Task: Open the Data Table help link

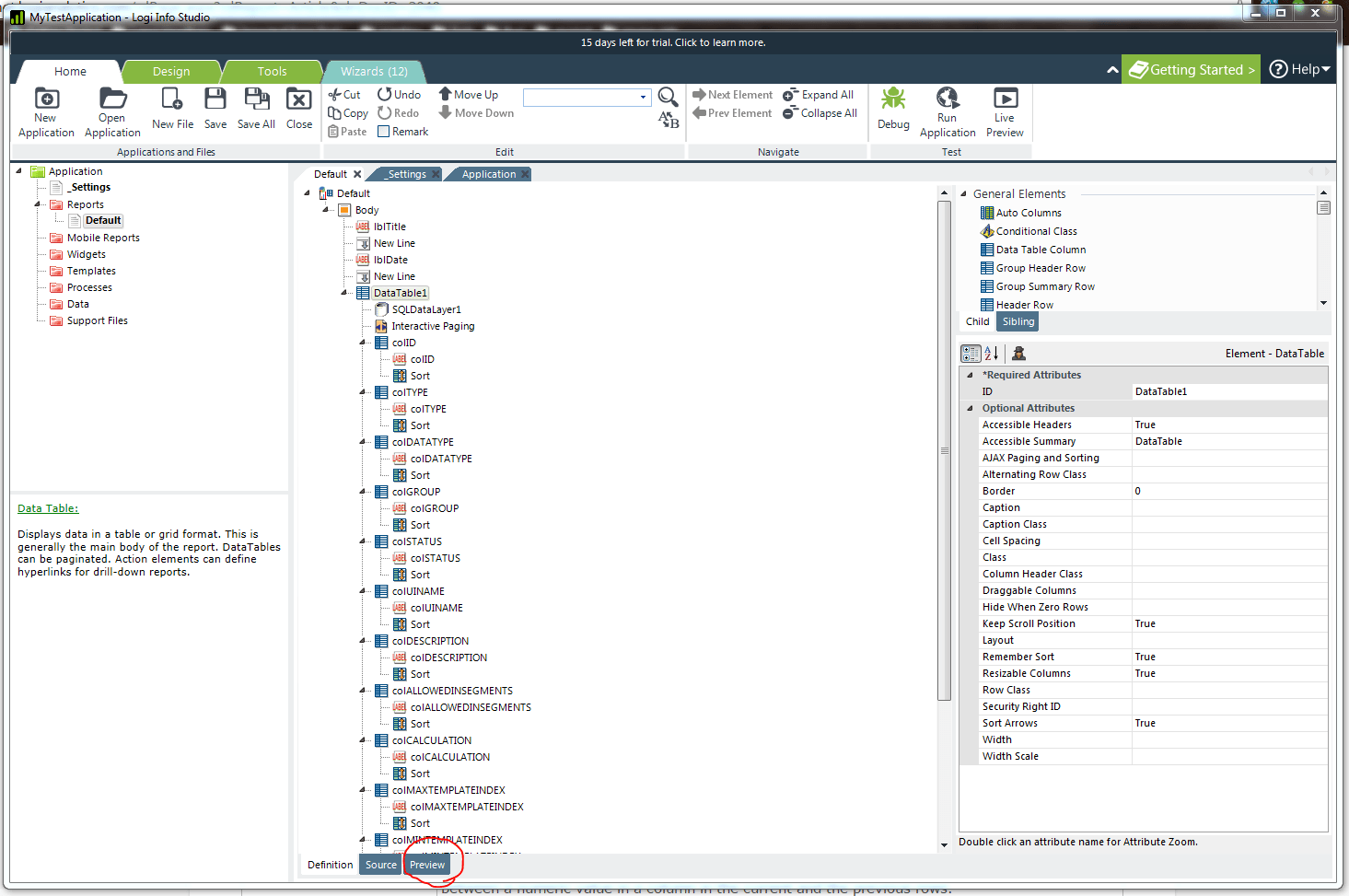Action: point(48,508)
